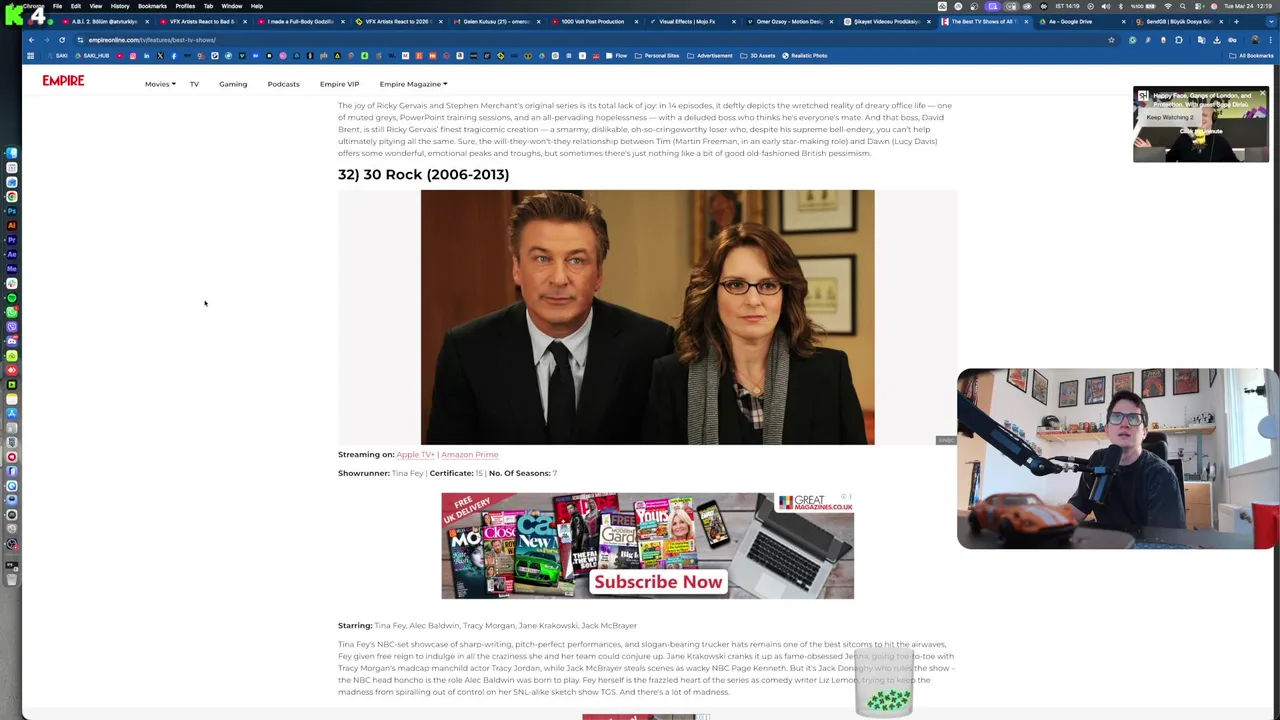Click the 30 Rock article photo
This screenshot has height=720, width=1280.
(x=647, y=317)
